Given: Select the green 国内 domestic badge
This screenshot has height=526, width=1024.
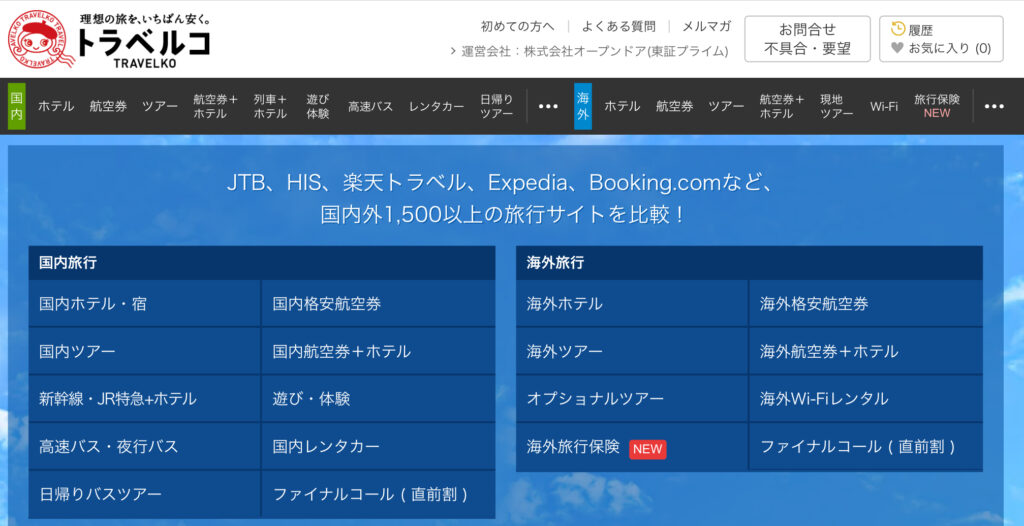Looking at the screenshot, I should click(17, 106).
